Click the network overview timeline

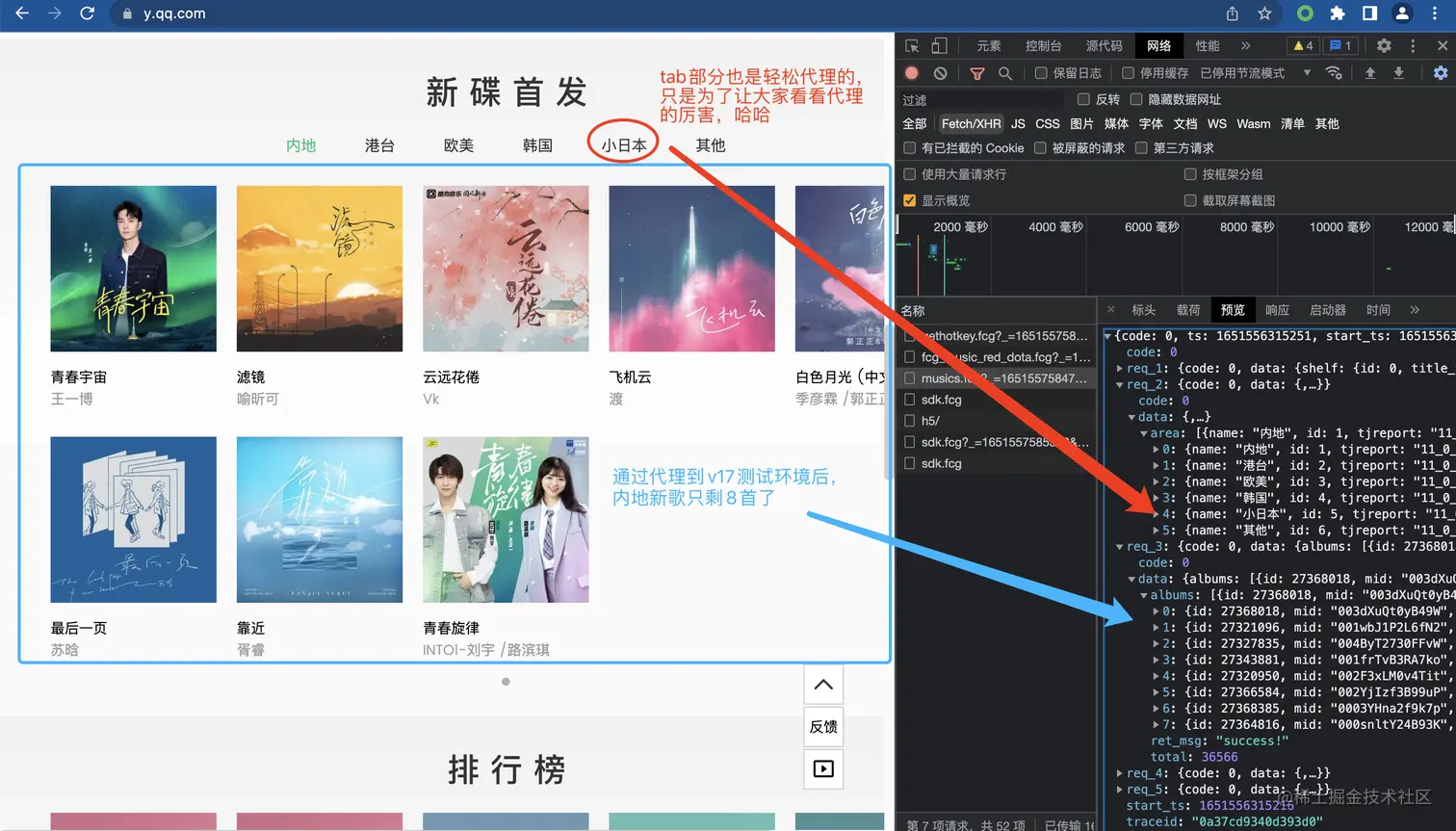[x=1176, y=253]
